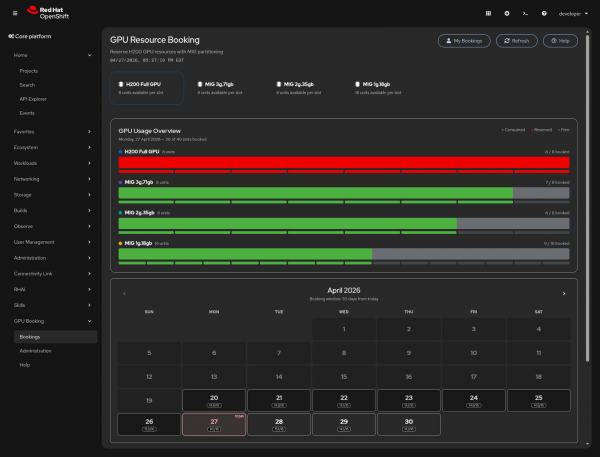Expand the Administration navigation section
The width and height of the screenshot is (600, 457).
point(52,258)
